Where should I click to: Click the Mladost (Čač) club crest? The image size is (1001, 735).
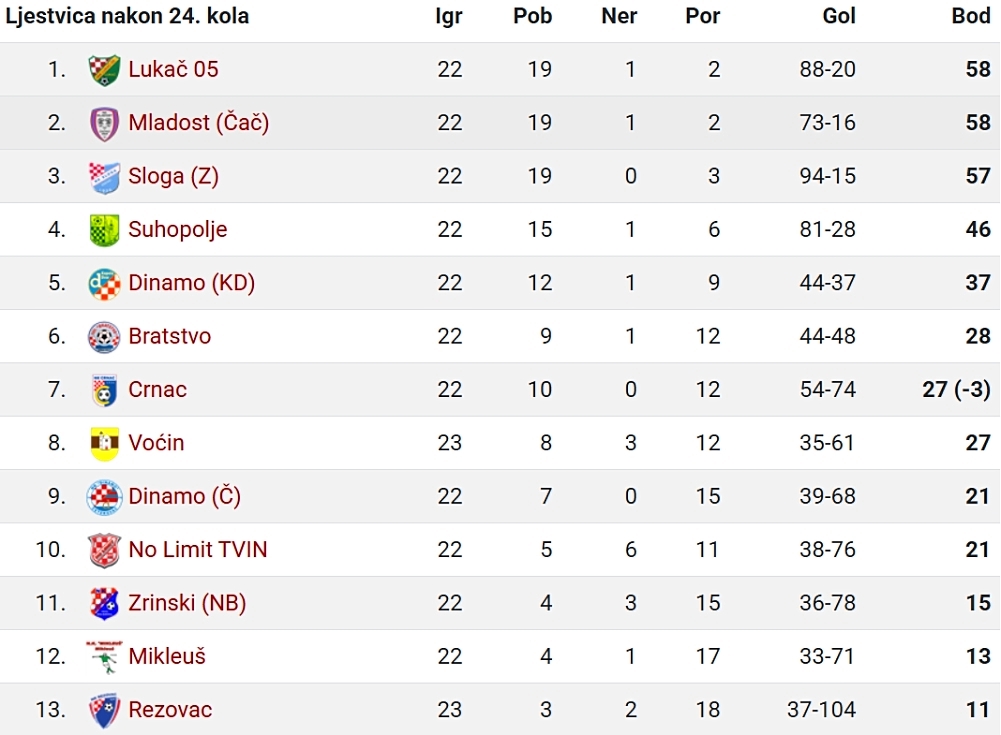coord(104,123)
